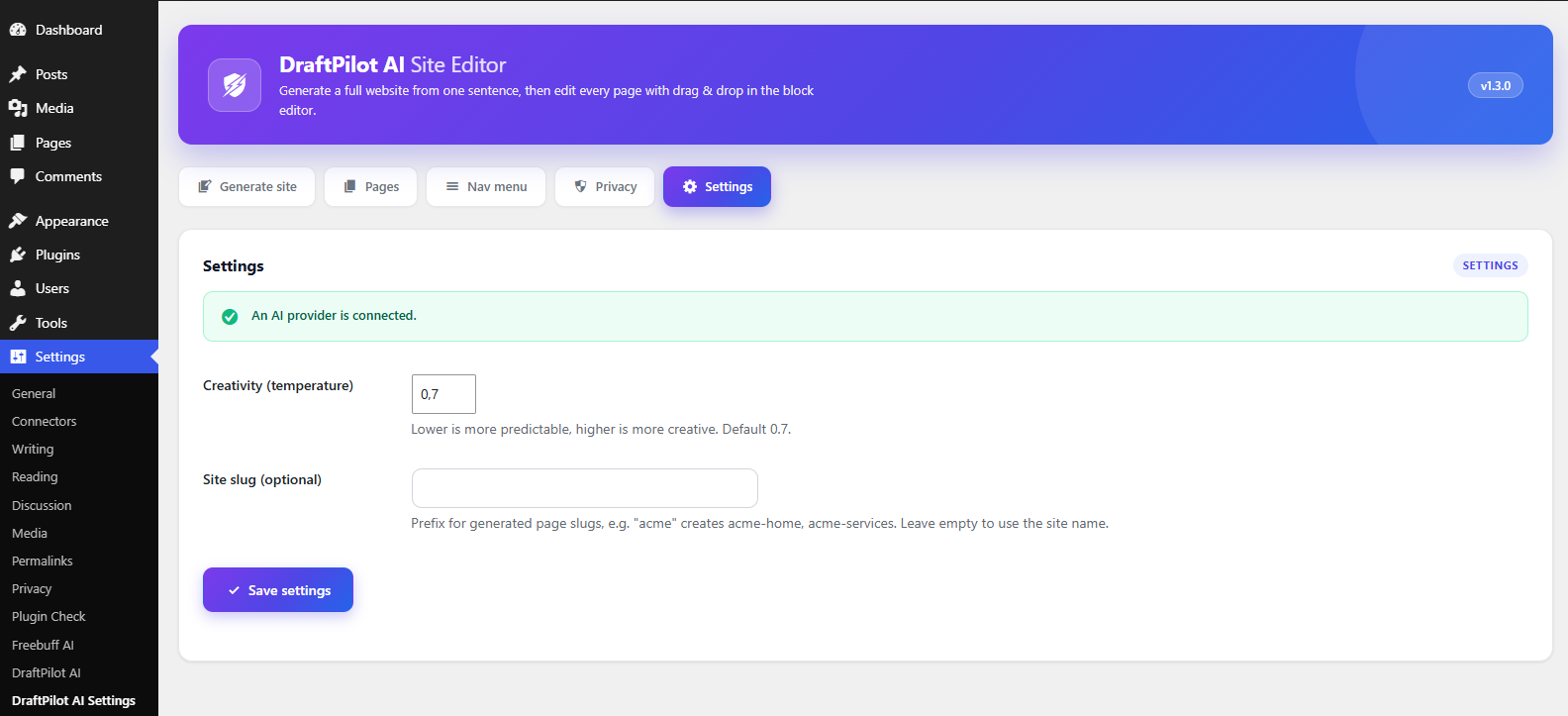The height and width of the screenshot is (716, 1568).
Task: Click the checkmark icon on Save settings
Action: click(234, 590)
